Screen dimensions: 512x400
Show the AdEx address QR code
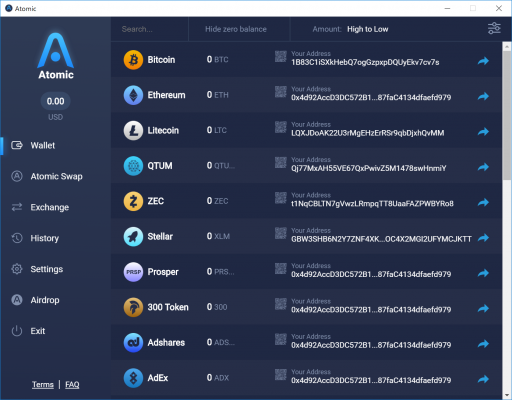click(x=281, y=374)
